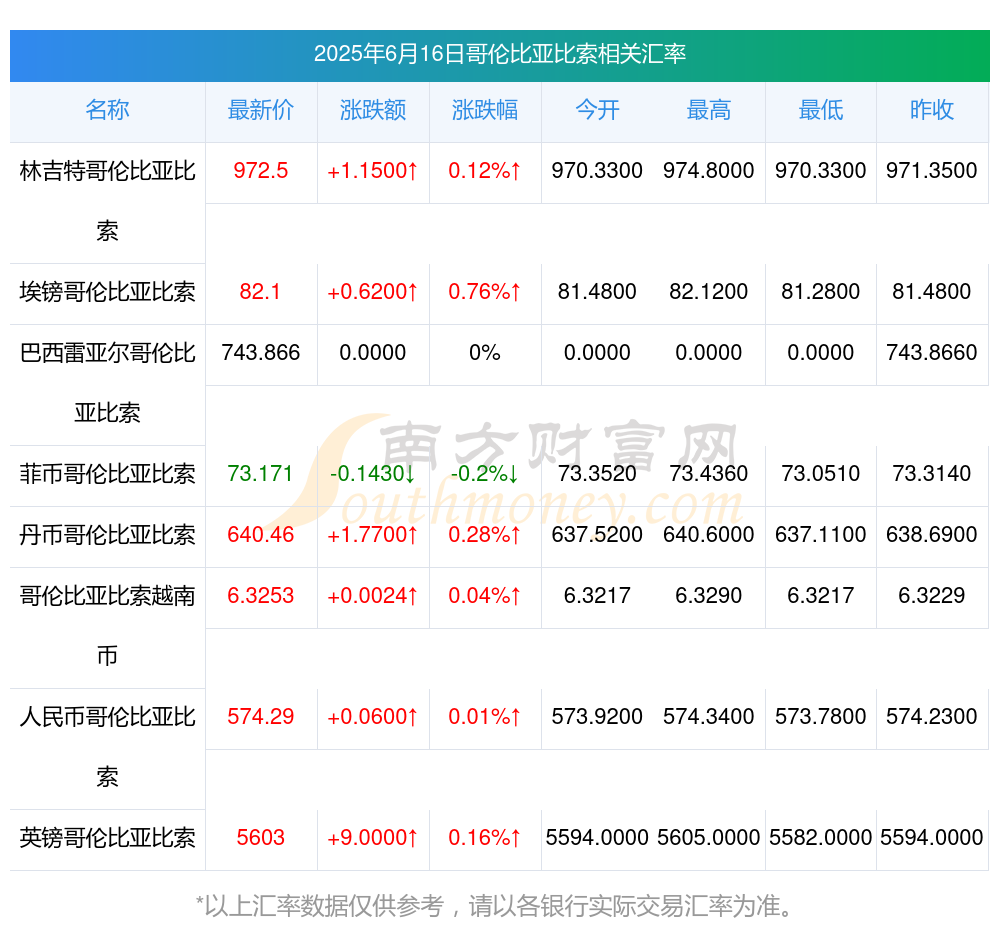Click the latest price '6.3253'
The image size is (1000, 937).
pyautogui.click(x=261, y=595)
